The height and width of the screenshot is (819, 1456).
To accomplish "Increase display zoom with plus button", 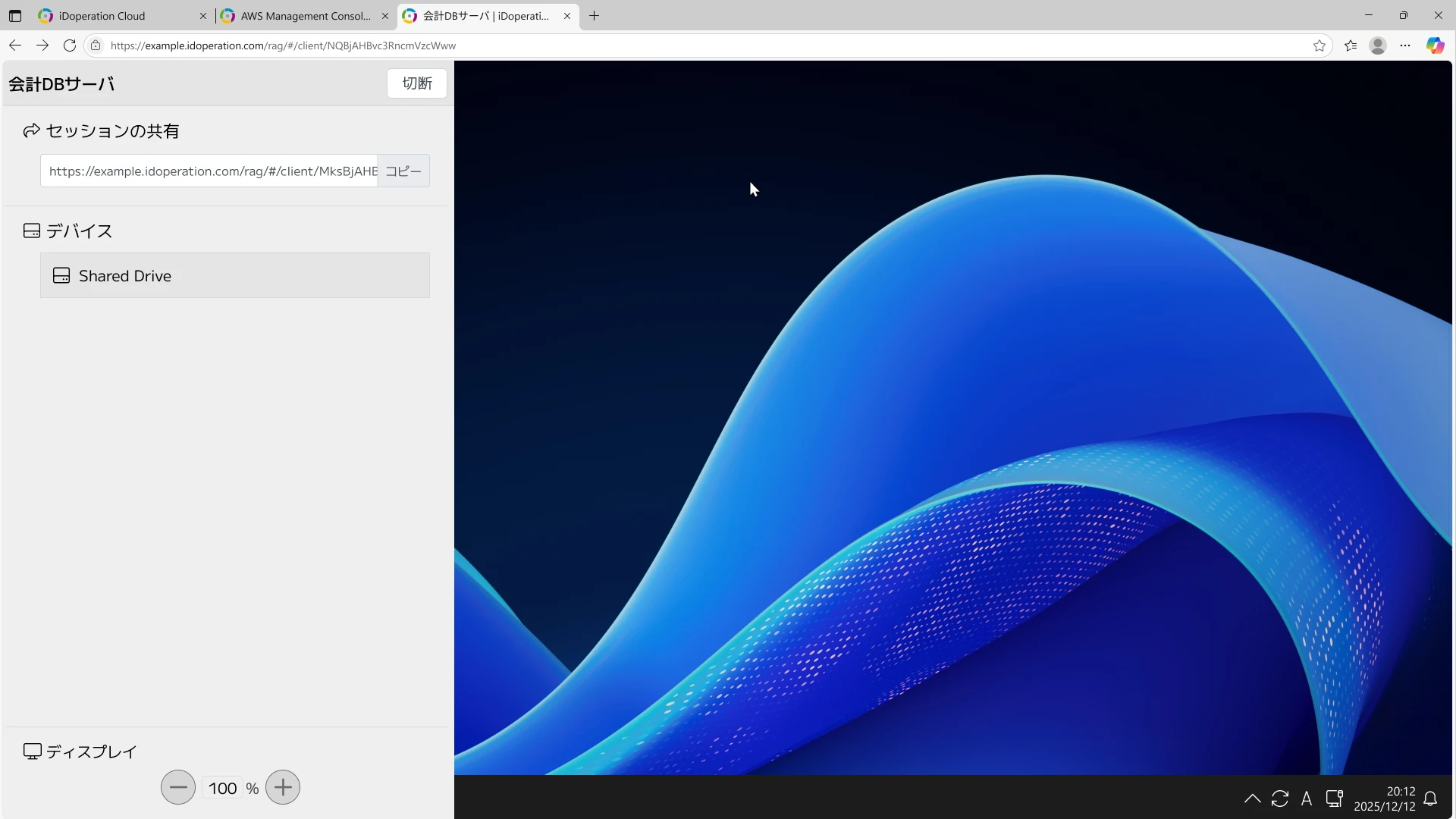I will tap(283, 788).
